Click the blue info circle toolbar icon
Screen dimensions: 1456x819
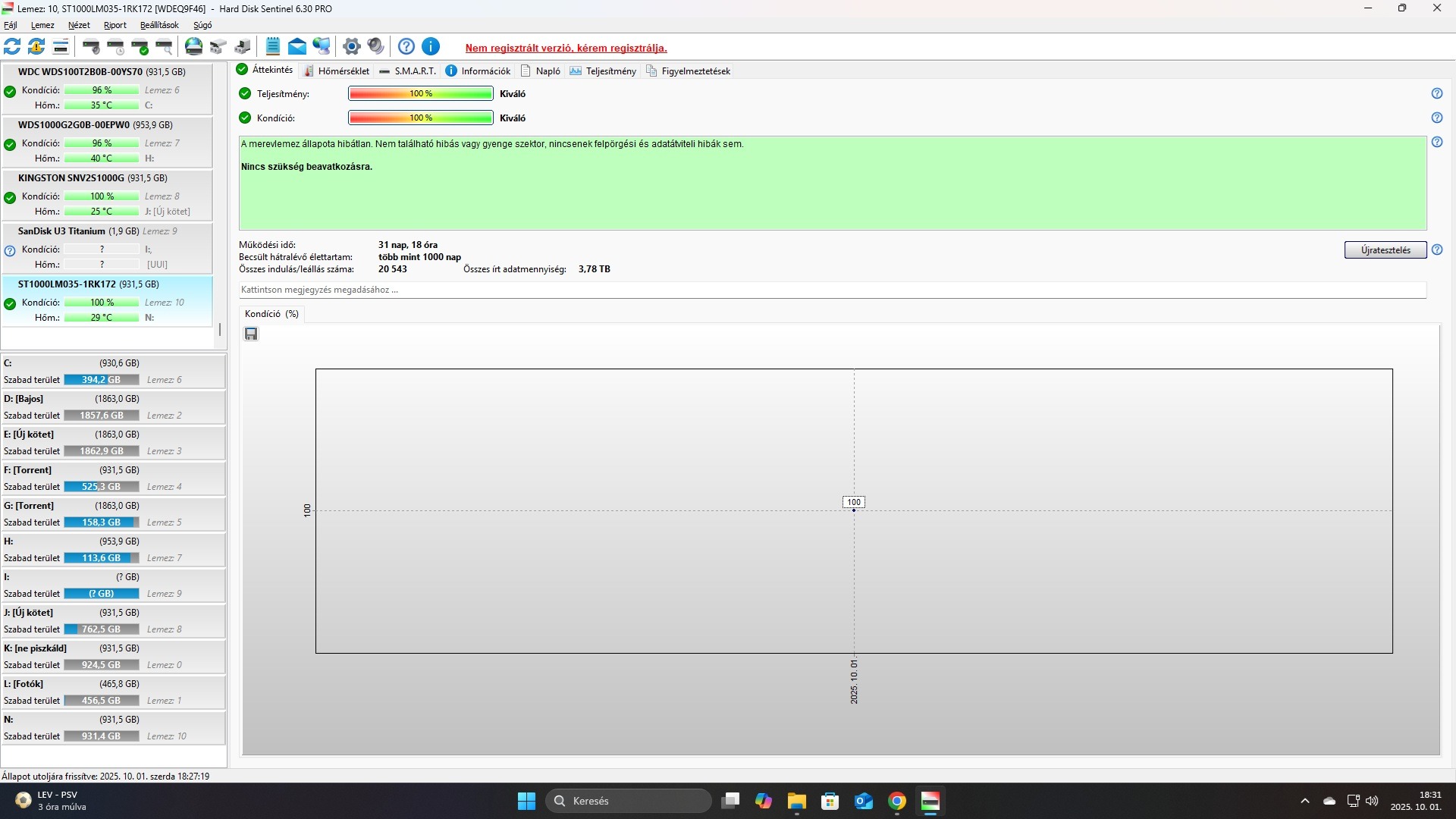pyautogui.click(x=431, y=47)
